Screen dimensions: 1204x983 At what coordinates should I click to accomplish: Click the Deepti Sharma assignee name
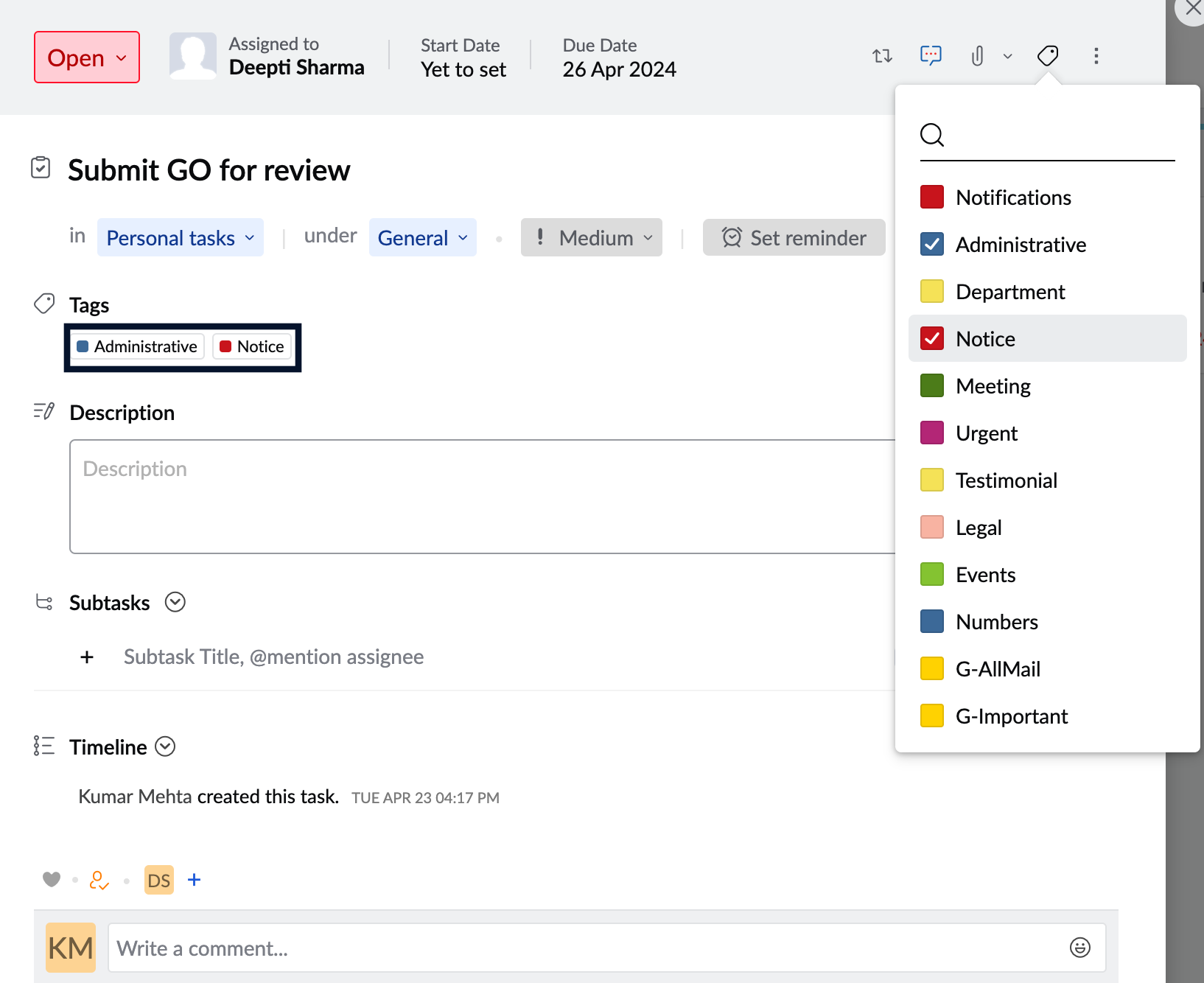[296, 68]
